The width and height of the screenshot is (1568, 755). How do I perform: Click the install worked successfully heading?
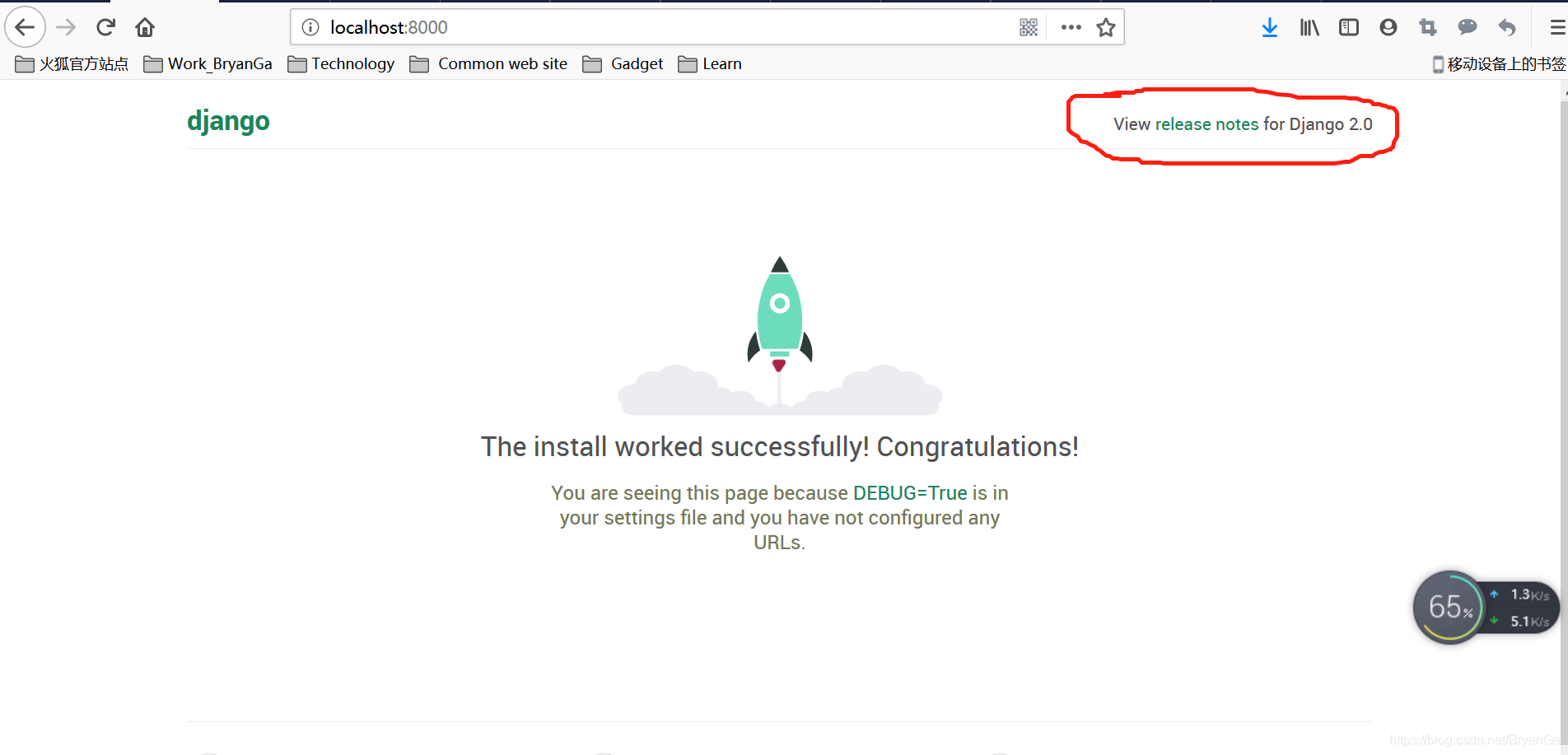point(779,446)
